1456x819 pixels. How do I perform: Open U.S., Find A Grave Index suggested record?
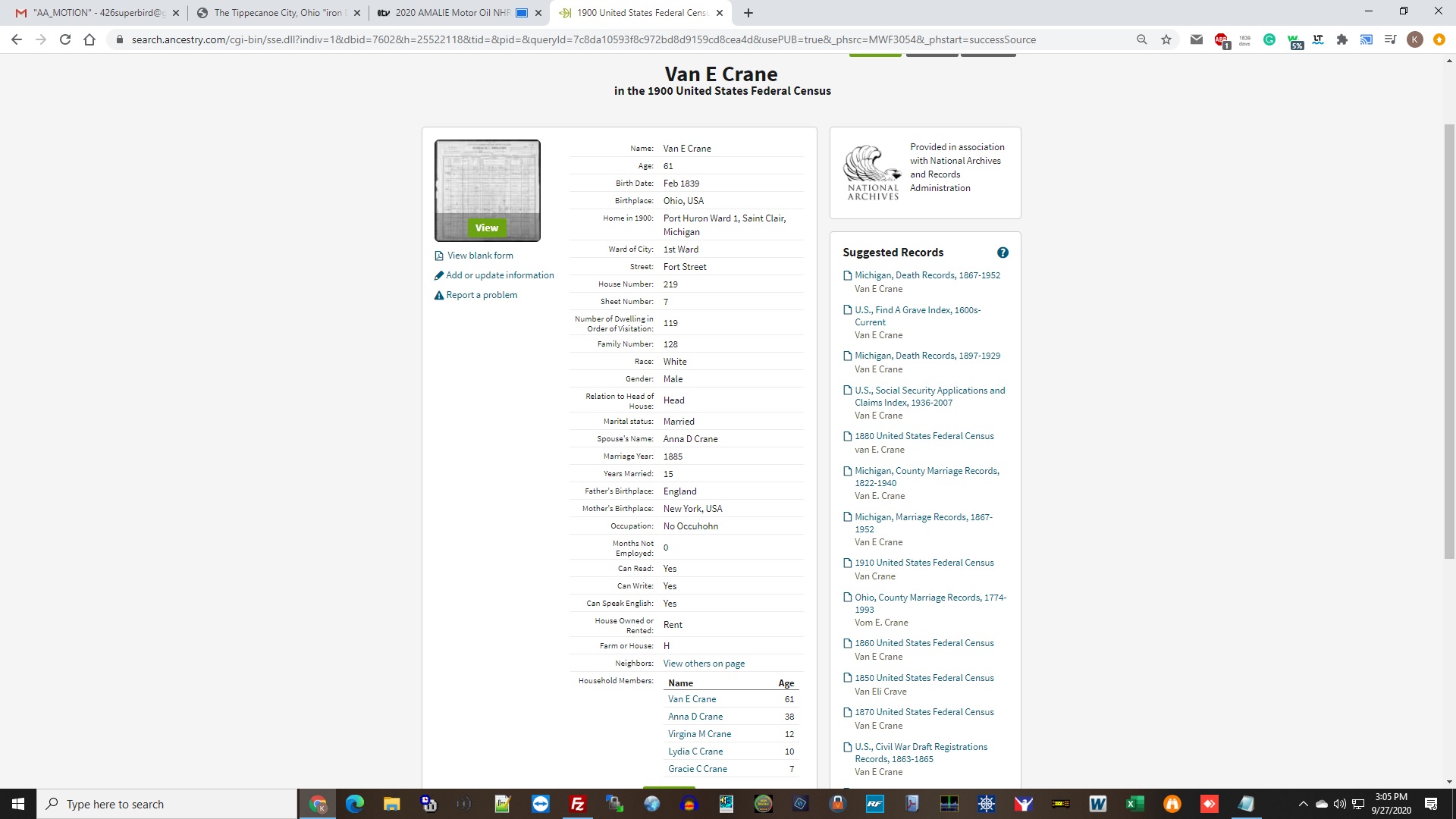coord(918,316)
